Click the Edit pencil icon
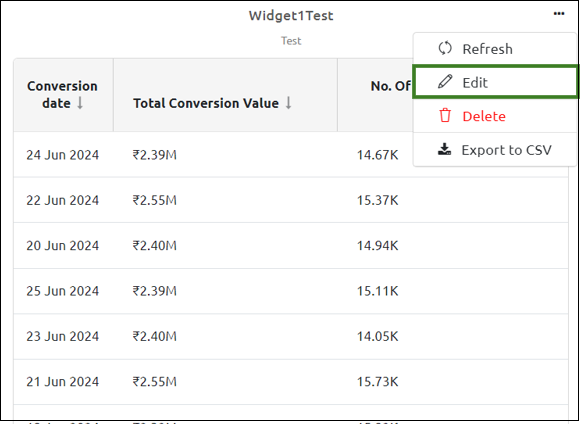This screenshot has width=582, height=424. coord(445,82)
